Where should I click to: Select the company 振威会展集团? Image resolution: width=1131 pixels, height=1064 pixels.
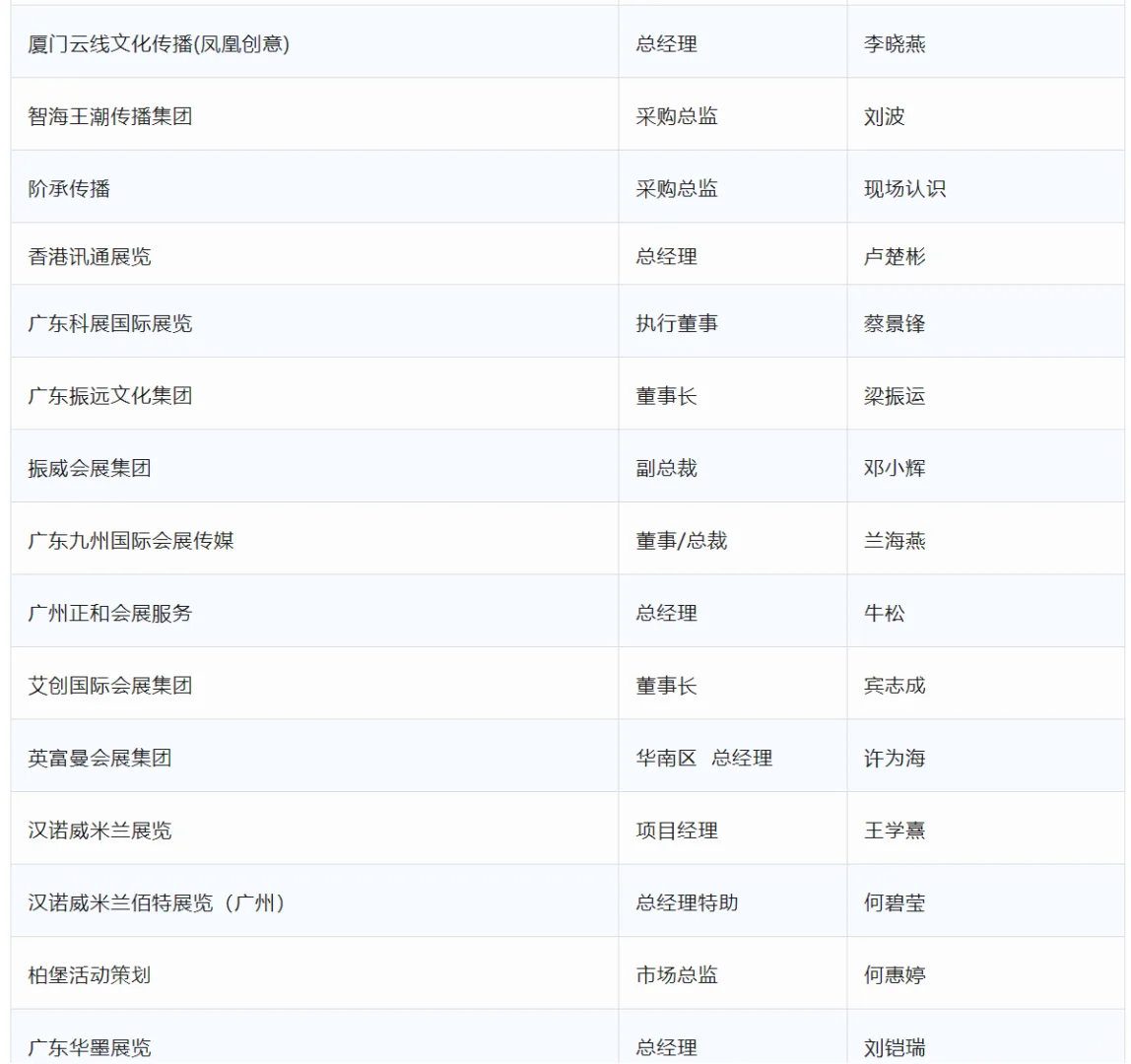[x=90, y=468]
